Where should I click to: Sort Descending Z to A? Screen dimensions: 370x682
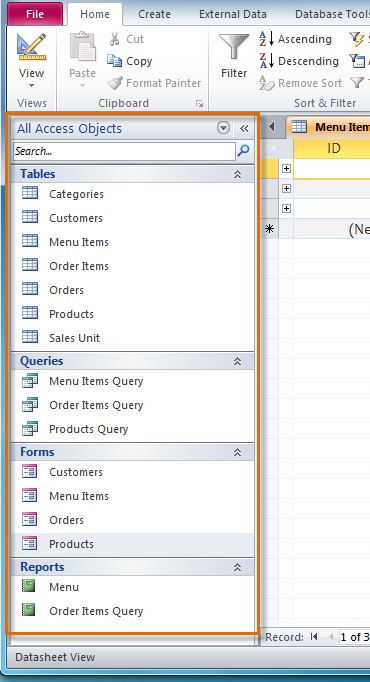(299, 61)
